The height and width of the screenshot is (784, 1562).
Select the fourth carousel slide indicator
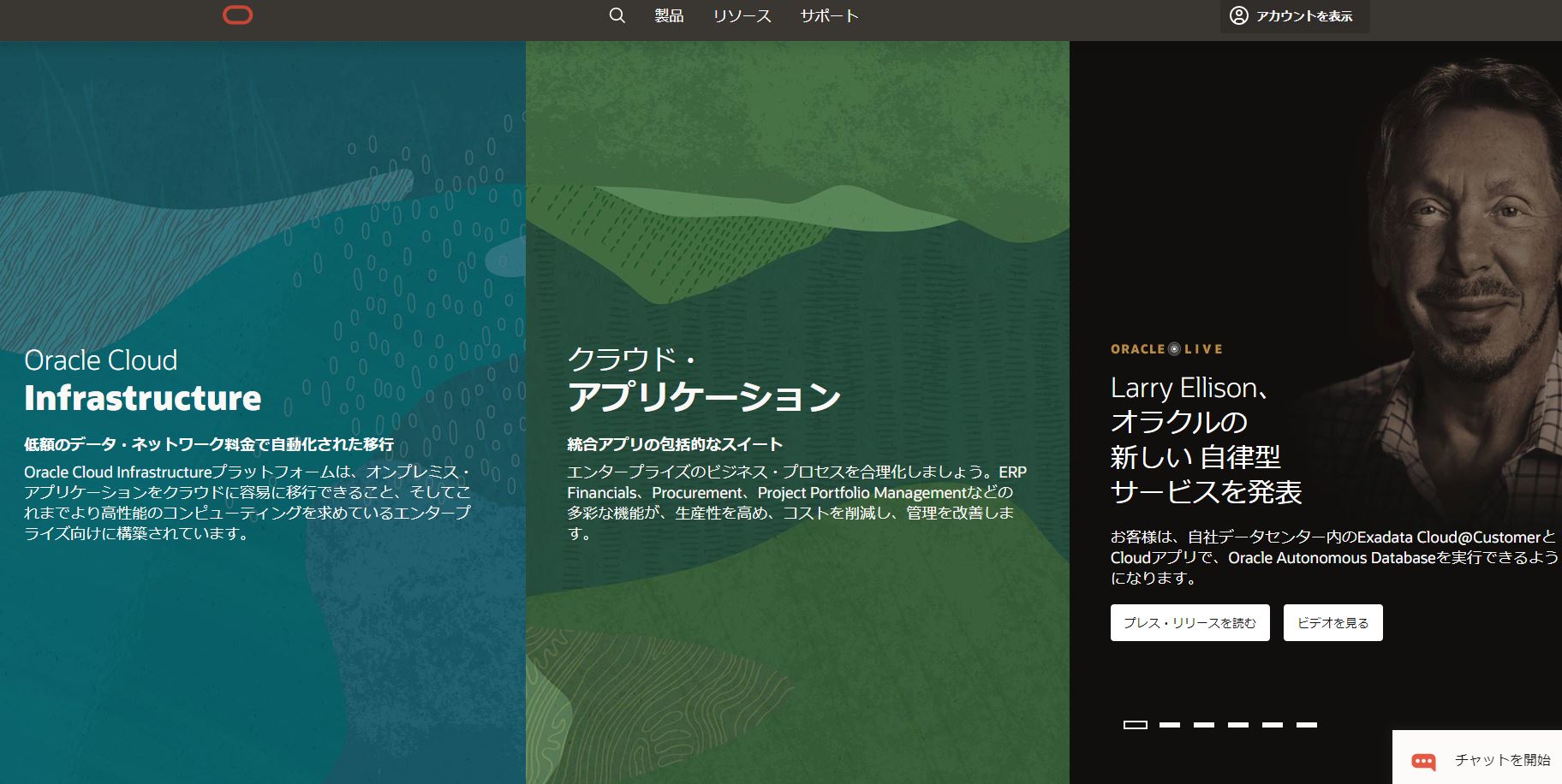[1238, 724]
